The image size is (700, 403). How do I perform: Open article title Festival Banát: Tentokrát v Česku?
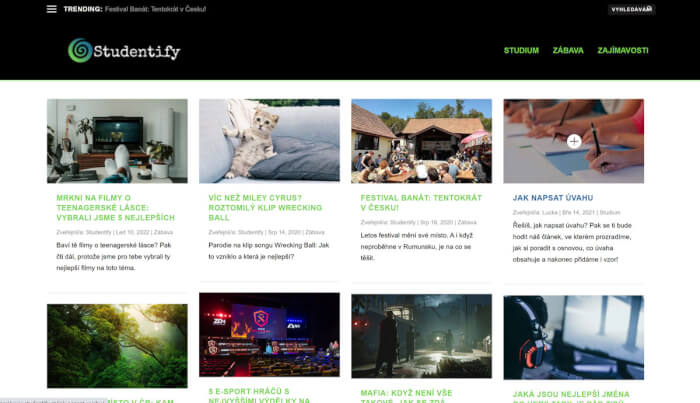421,203
